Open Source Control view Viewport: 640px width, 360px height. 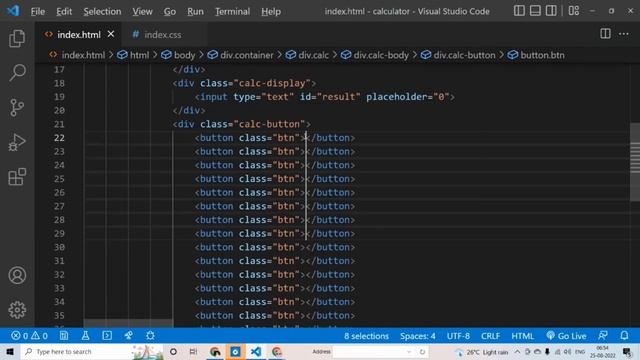pos(17,107)
